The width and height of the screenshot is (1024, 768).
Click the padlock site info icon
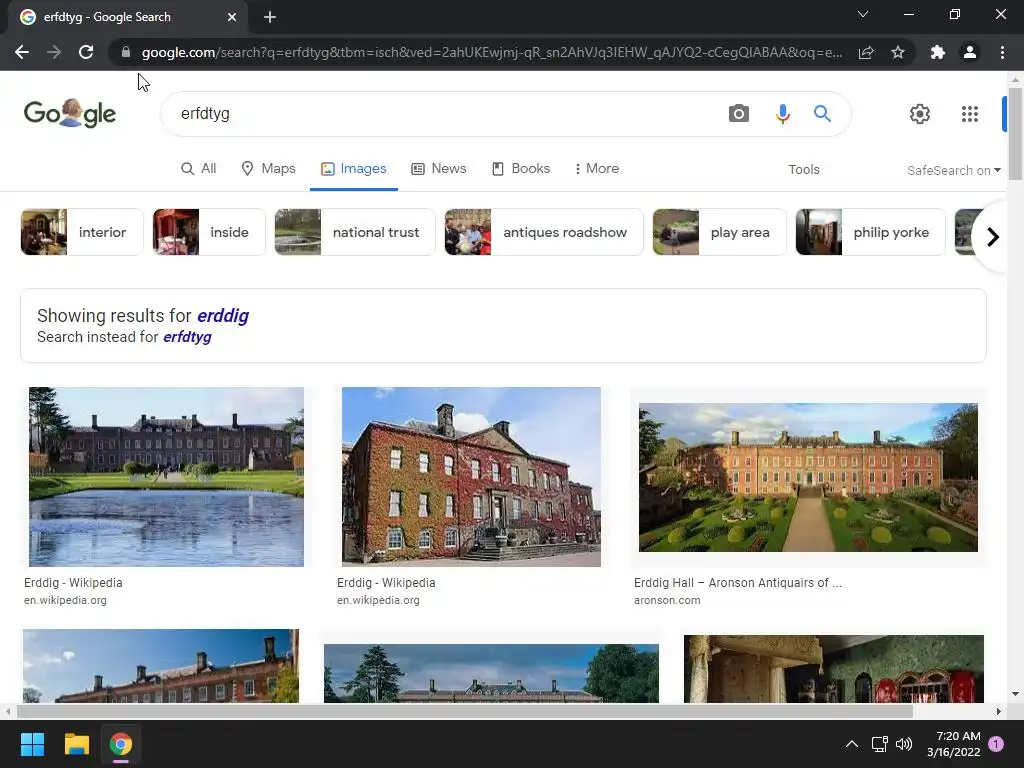pyautogui.click(x=126, y=52)
